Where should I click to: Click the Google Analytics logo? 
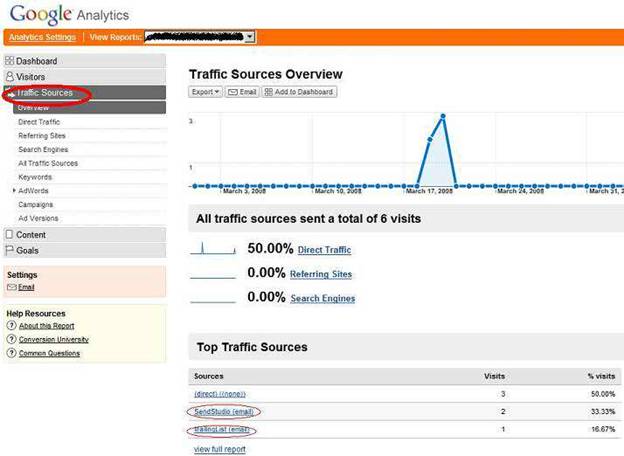click(69, 15)
